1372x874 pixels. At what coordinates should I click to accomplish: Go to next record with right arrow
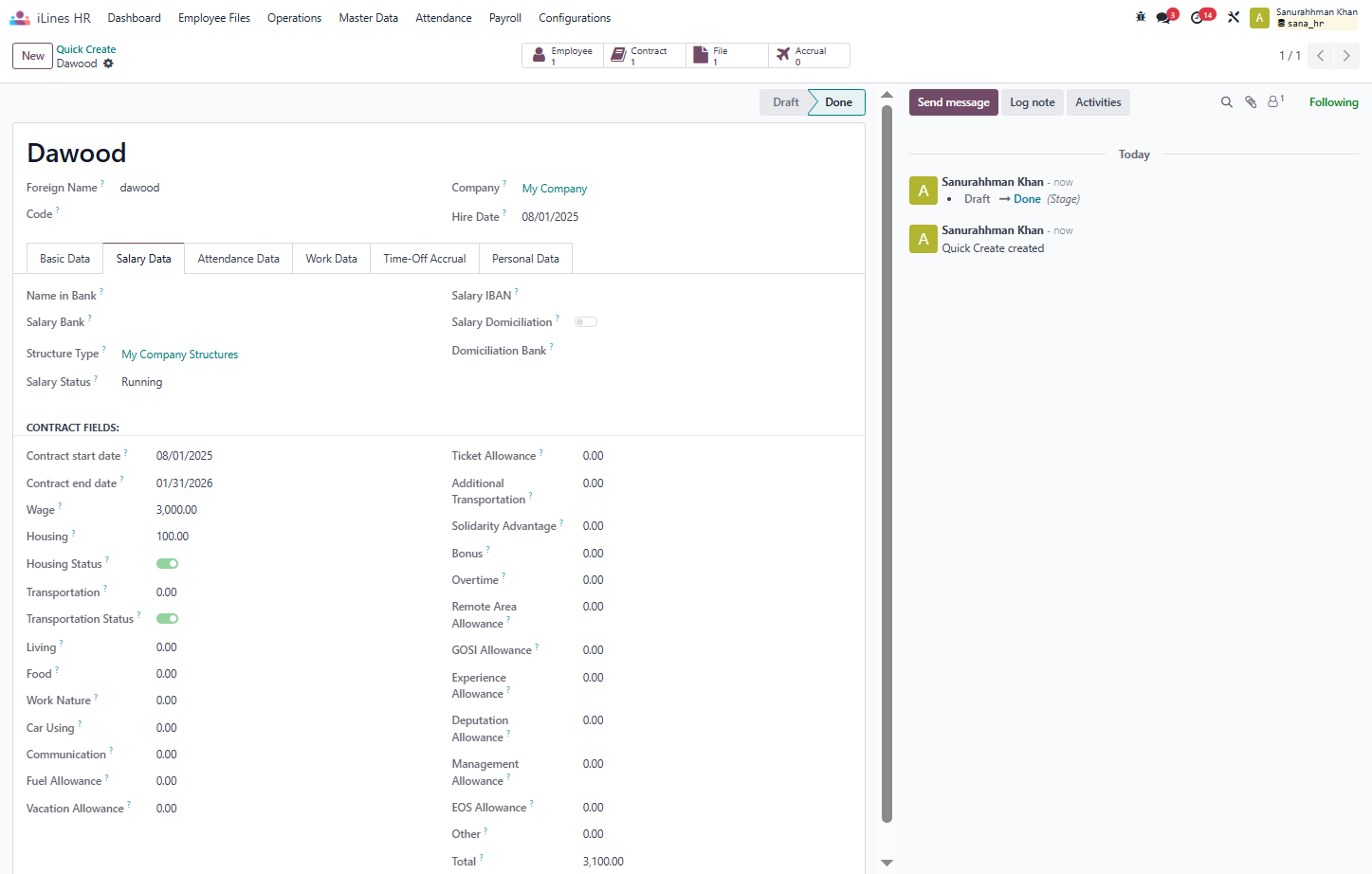1346,56
